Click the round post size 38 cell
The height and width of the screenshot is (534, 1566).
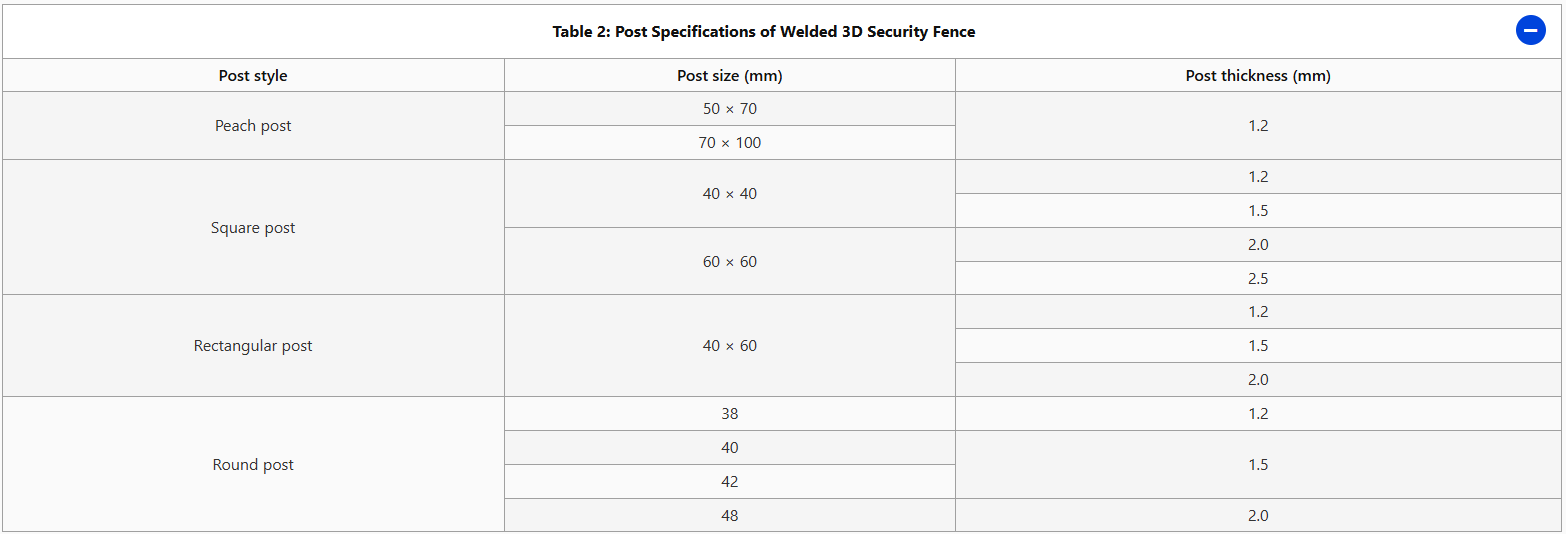(729, 414)
